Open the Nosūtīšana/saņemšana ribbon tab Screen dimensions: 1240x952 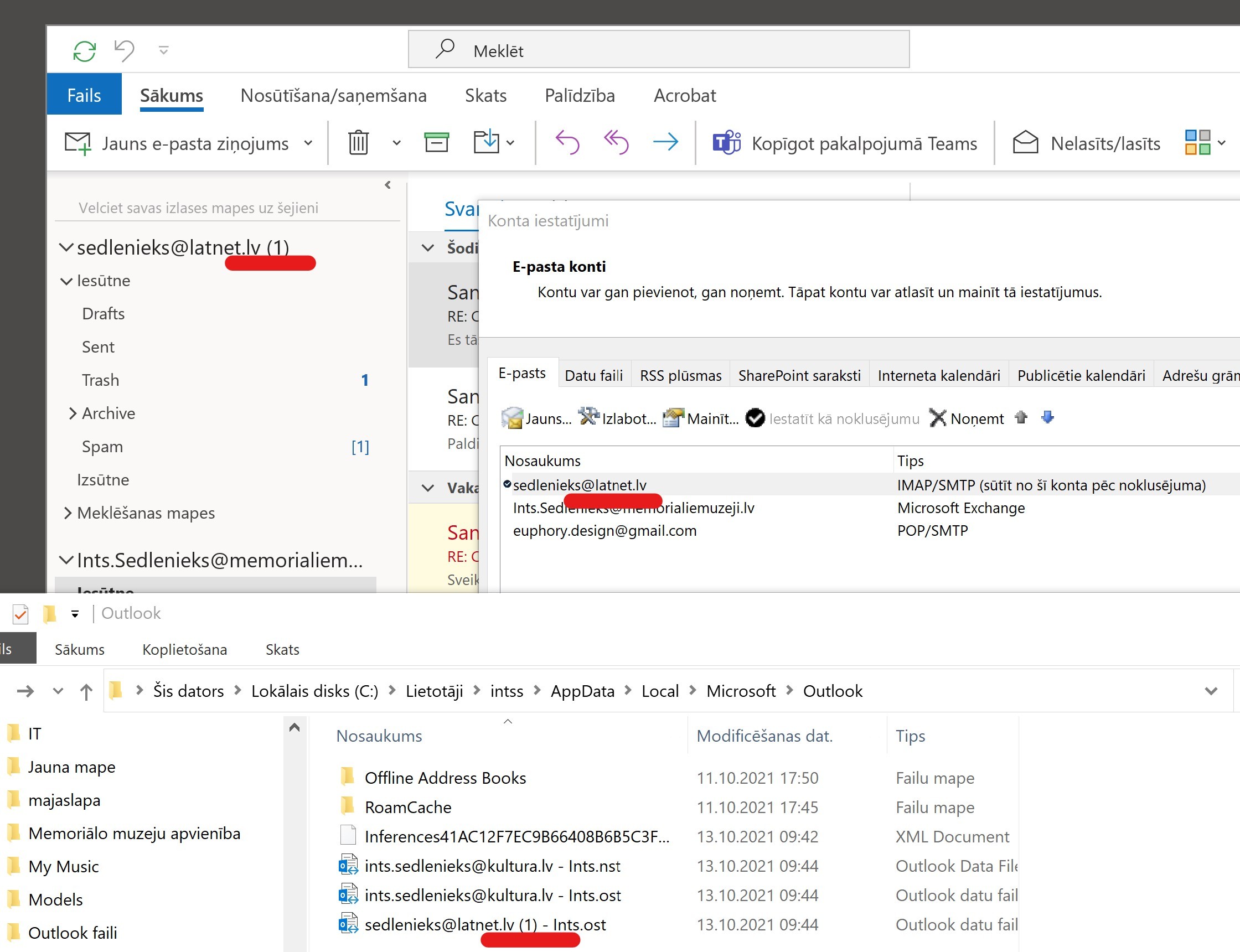tap(333, 95)
